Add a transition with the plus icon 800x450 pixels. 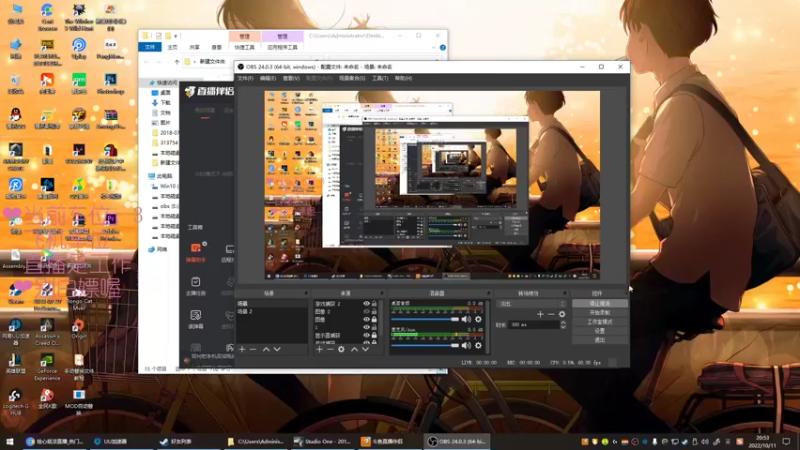point(540,314)
